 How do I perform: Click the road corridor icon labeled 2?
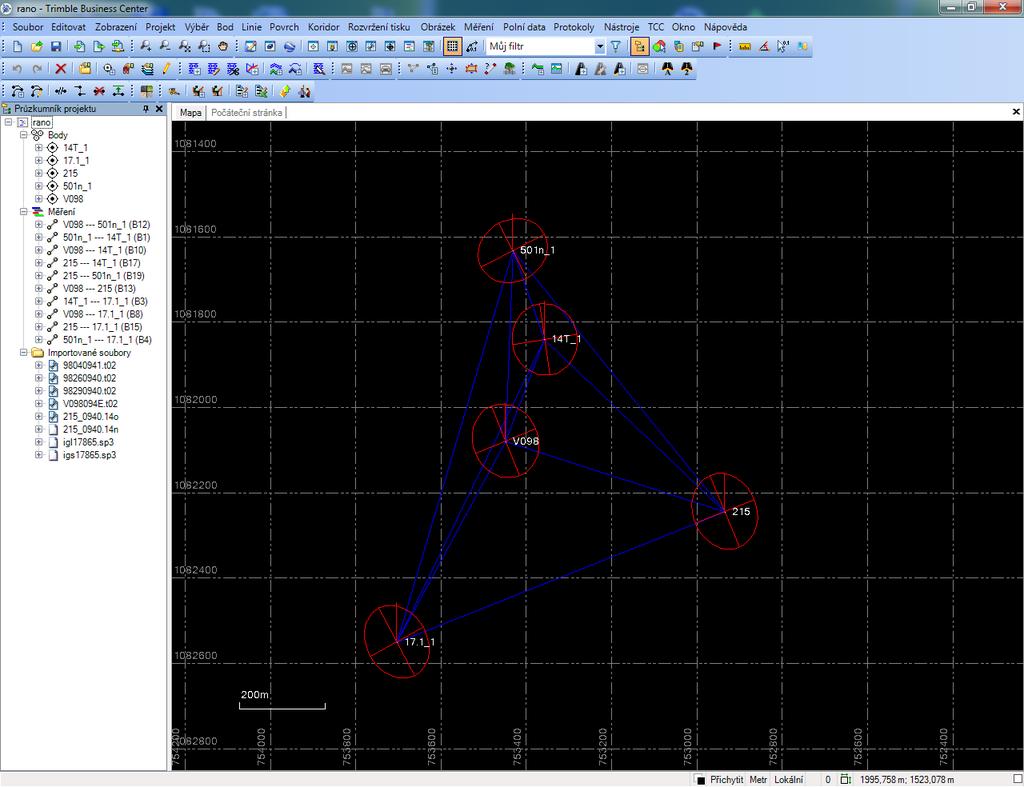686,69
